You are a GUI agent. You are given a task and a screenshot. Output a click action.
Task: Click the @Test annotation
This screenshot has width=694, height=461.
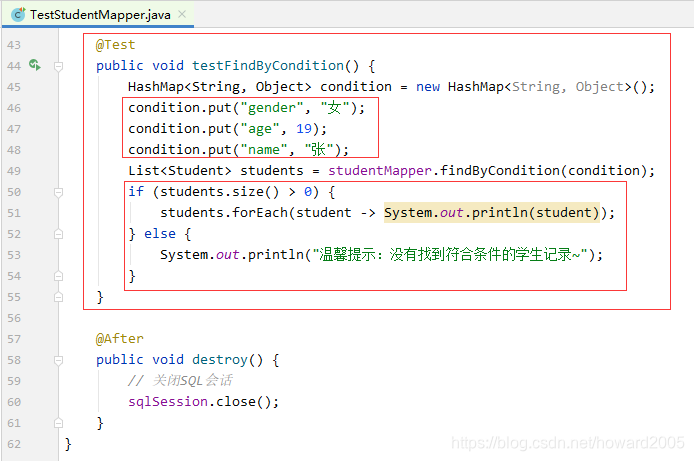(x=116, y=45)
